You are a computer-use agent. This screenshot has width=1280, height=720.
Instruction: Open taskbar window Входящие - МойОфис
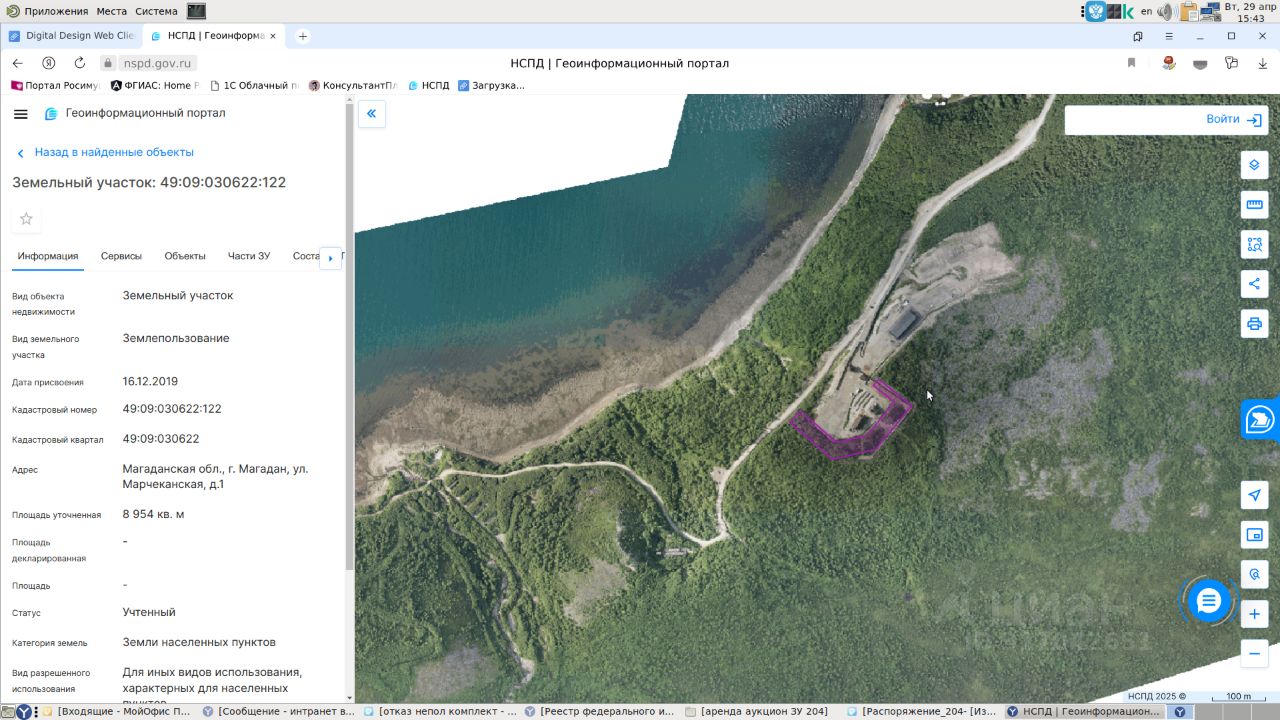pos(116,712)
